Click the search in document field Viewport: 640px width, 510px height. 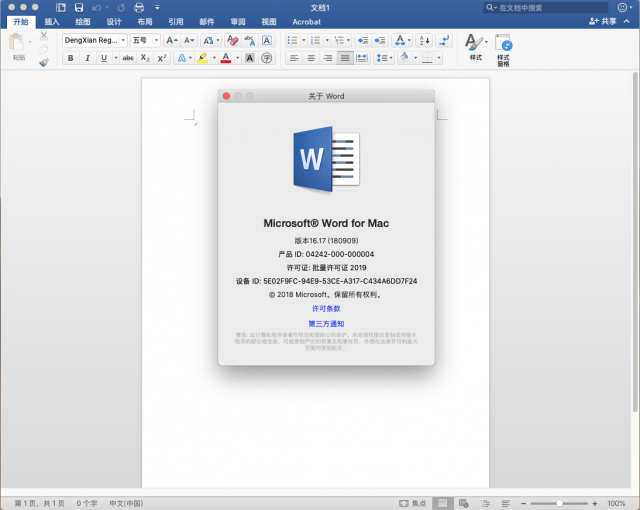(546, 7)
